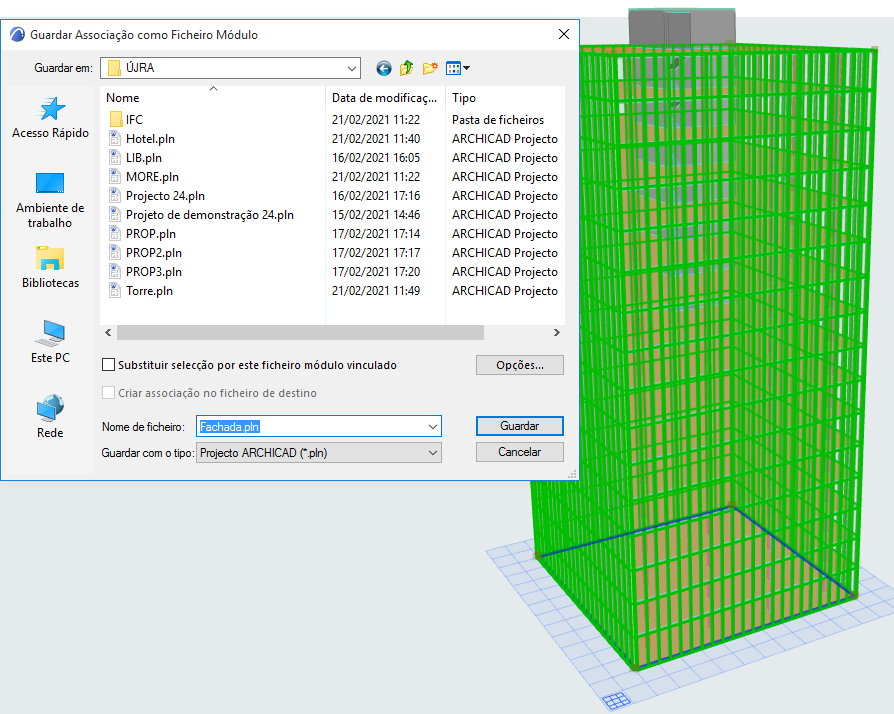The image size is (894, 714).
Task: Sort by Data de modificação column
Action: (x=384, y=98)
